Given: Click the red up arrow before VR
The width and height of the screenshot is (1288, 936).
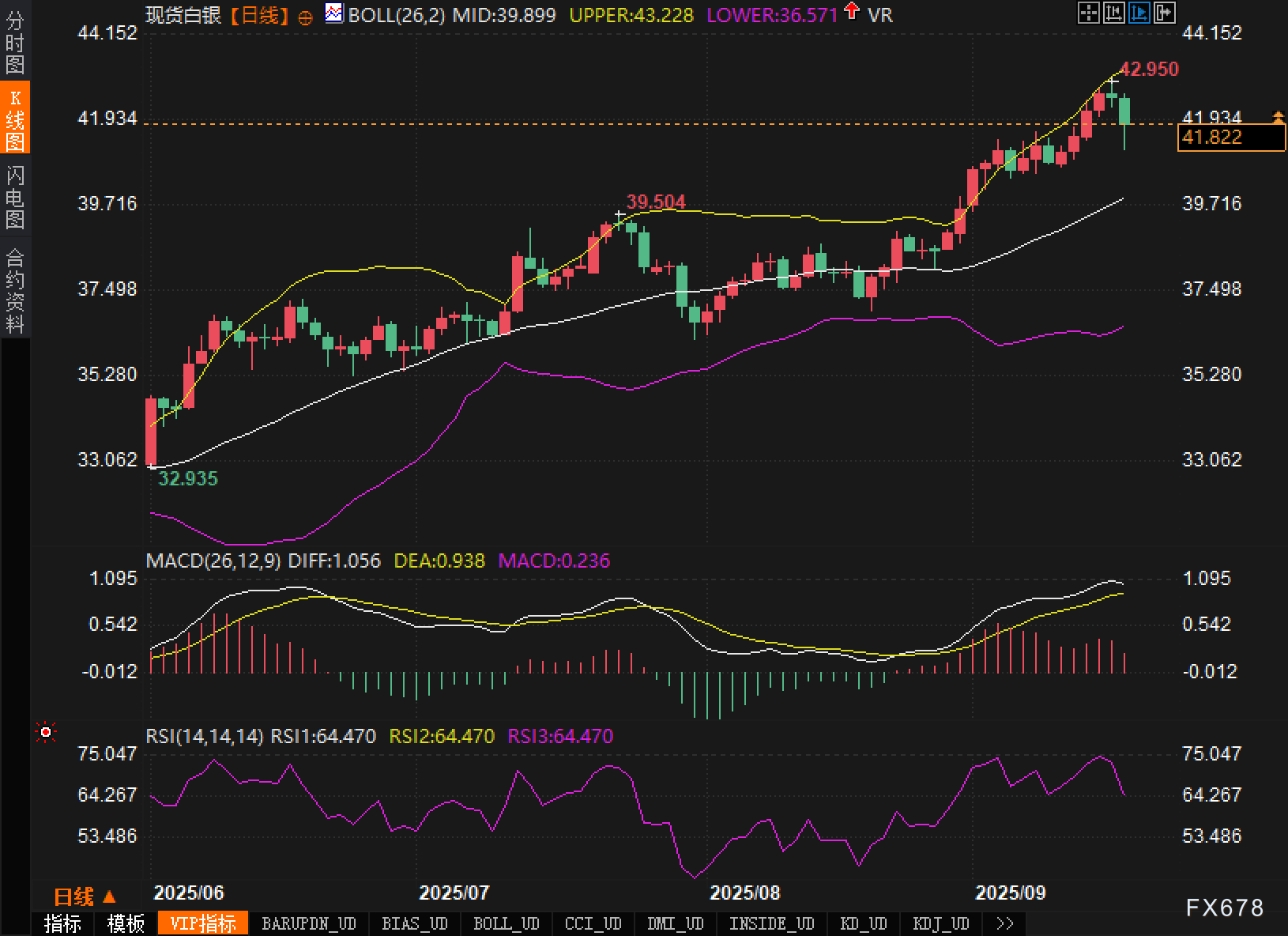Looking at the screenshot, I should tap(852, 12).
